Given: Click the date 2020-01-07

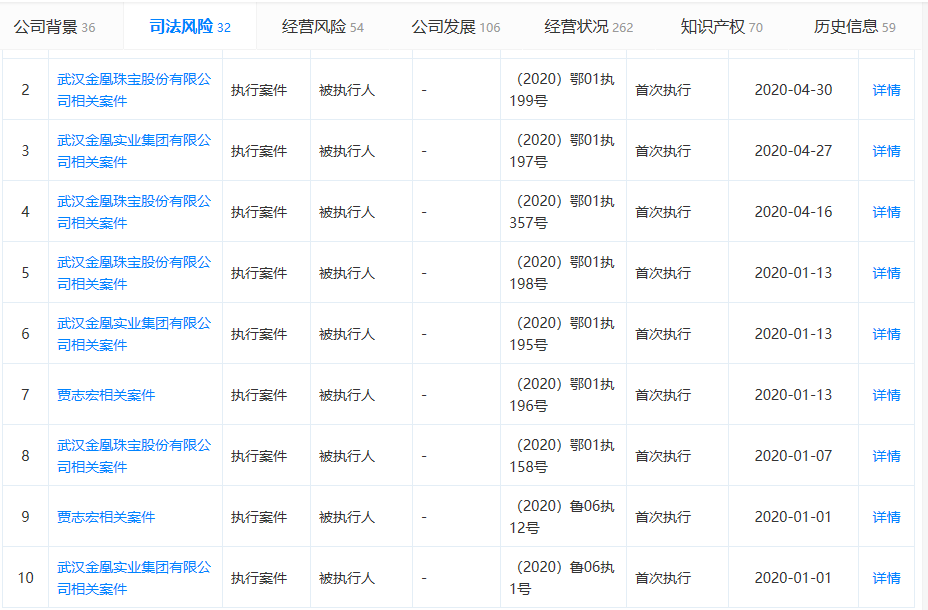Looking at the screenshot, I should click(793, 456).
